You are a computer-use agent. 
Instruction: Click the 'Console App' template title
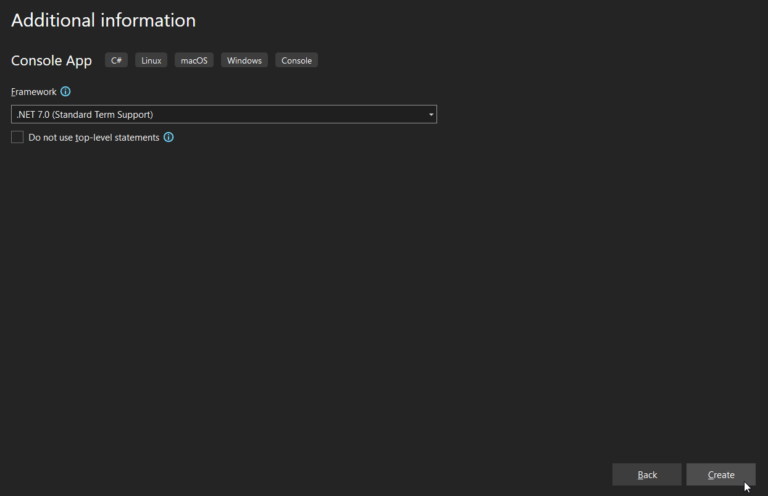tap(51, 61)
